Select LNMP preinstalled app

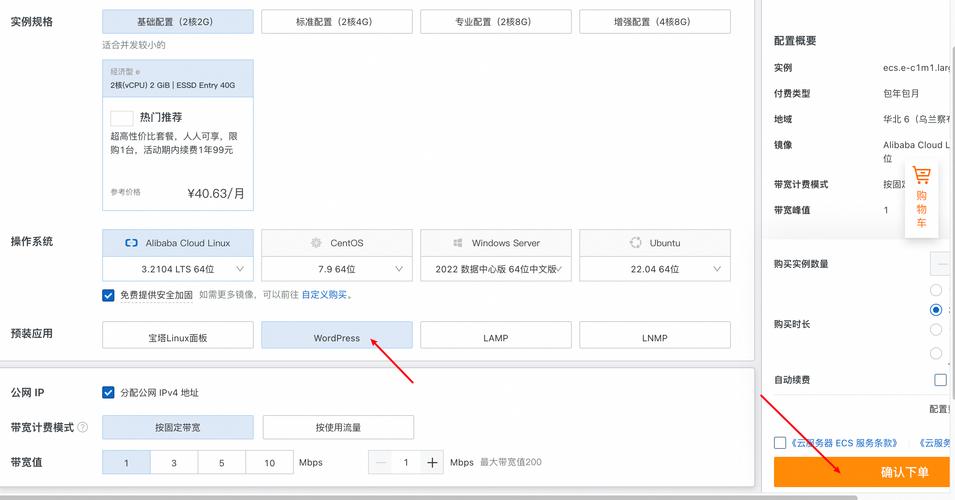[655, 336]
